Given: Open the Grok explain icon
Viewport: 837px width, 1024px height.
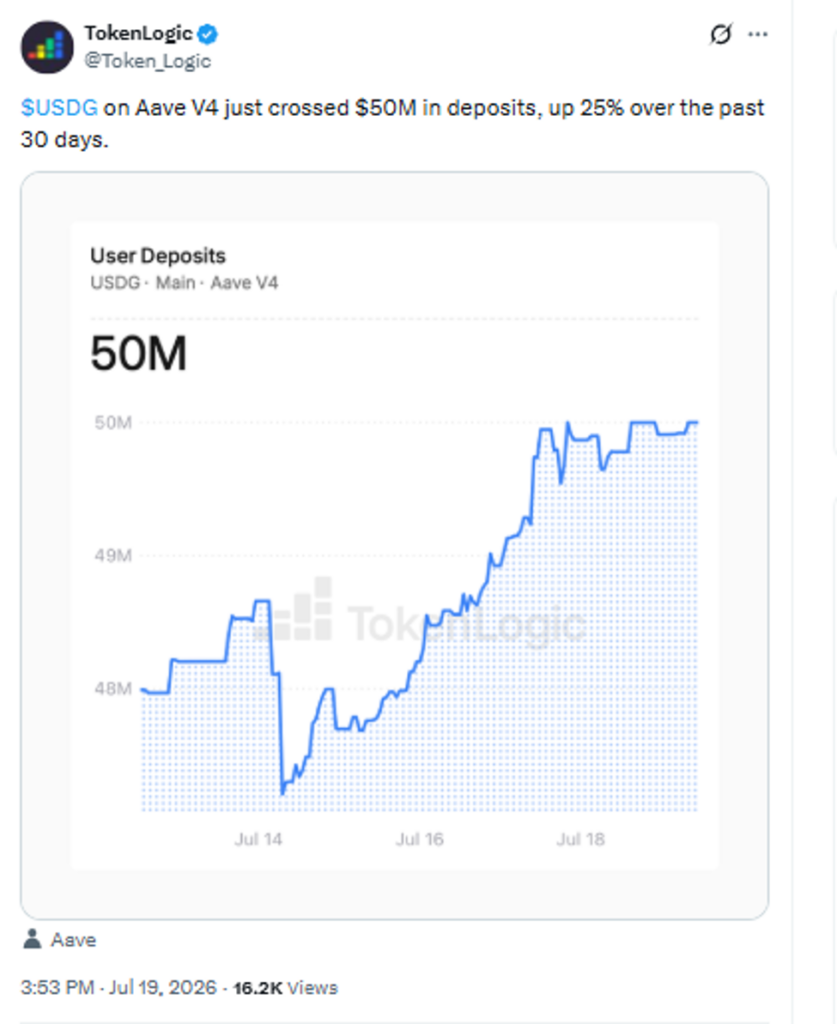Looking at the screenshot, I should pyautogui.click(x=721, y=34).
